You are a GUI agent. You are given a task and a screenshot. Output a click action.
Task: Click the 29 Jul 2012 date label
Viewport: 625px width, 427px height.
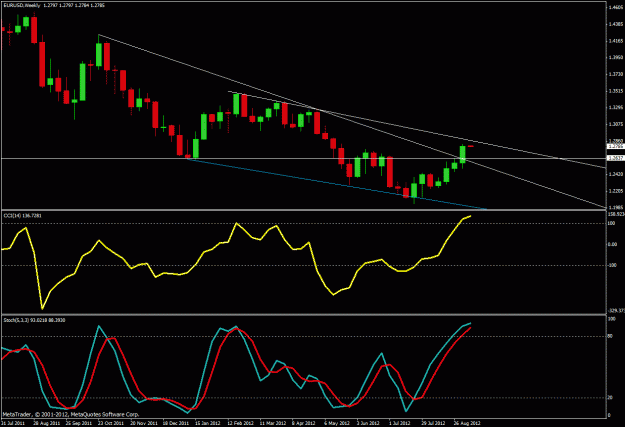coord(434,423)
